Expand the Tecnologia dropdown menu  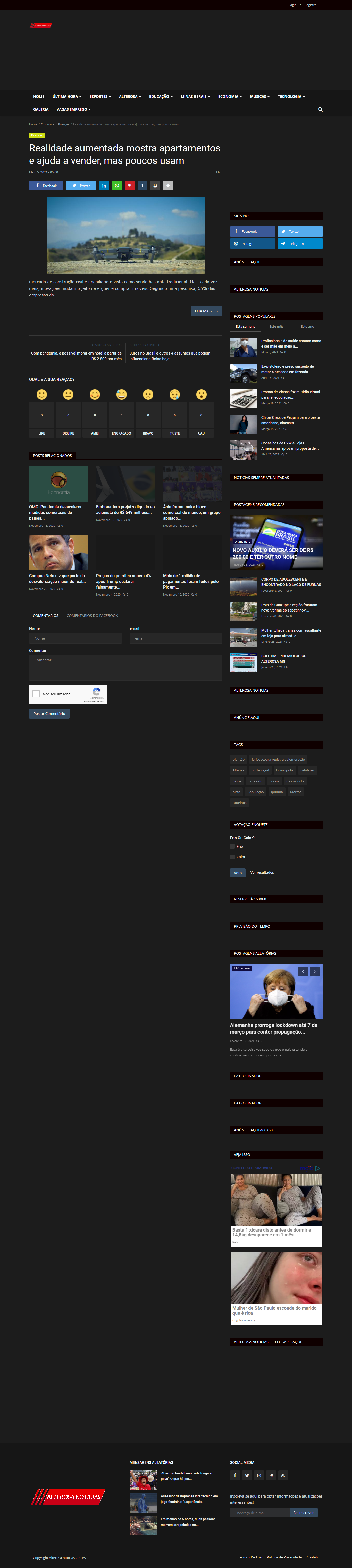[x=291, y=96]
